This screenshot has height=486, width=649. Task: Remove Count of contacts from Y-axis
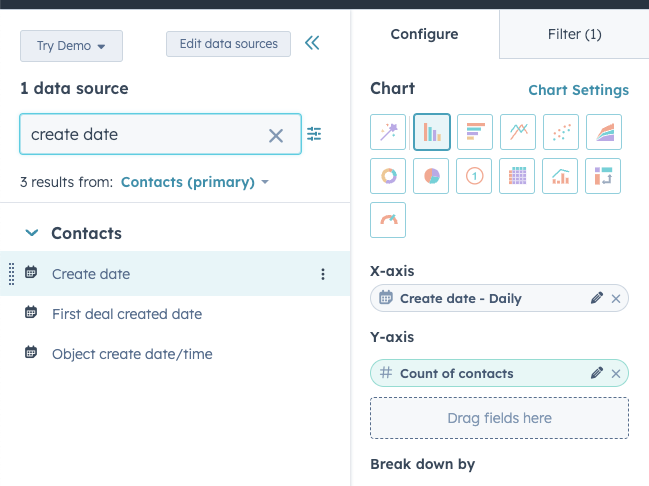pos(616,373)
